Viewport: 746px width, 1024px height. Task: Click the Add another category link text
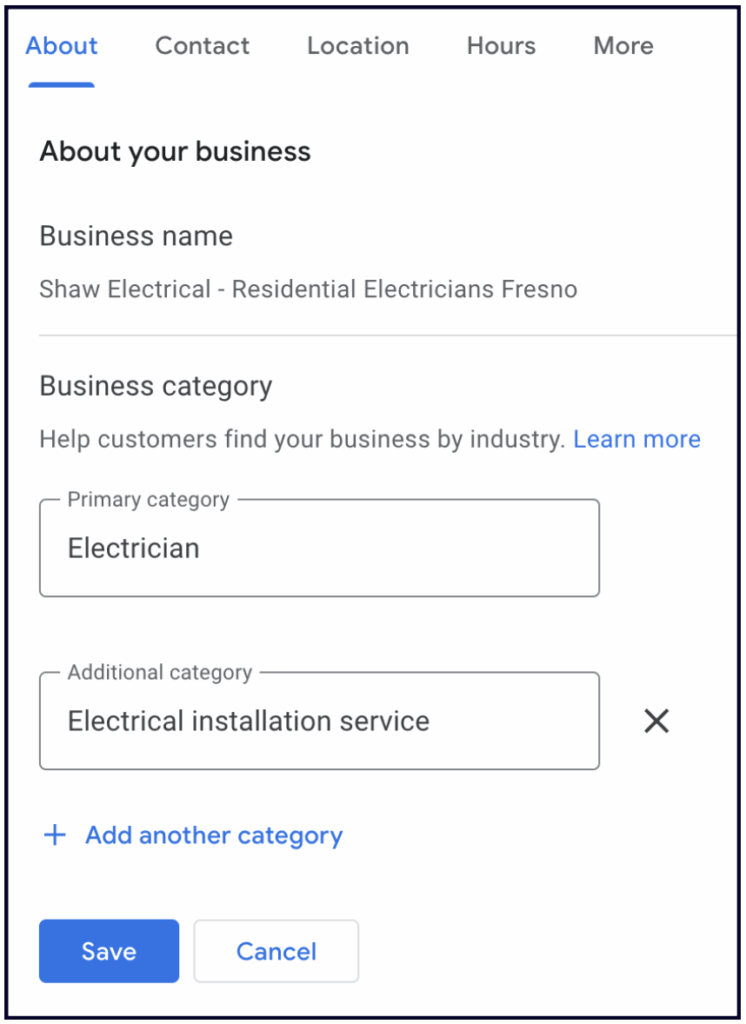[214, 835]
